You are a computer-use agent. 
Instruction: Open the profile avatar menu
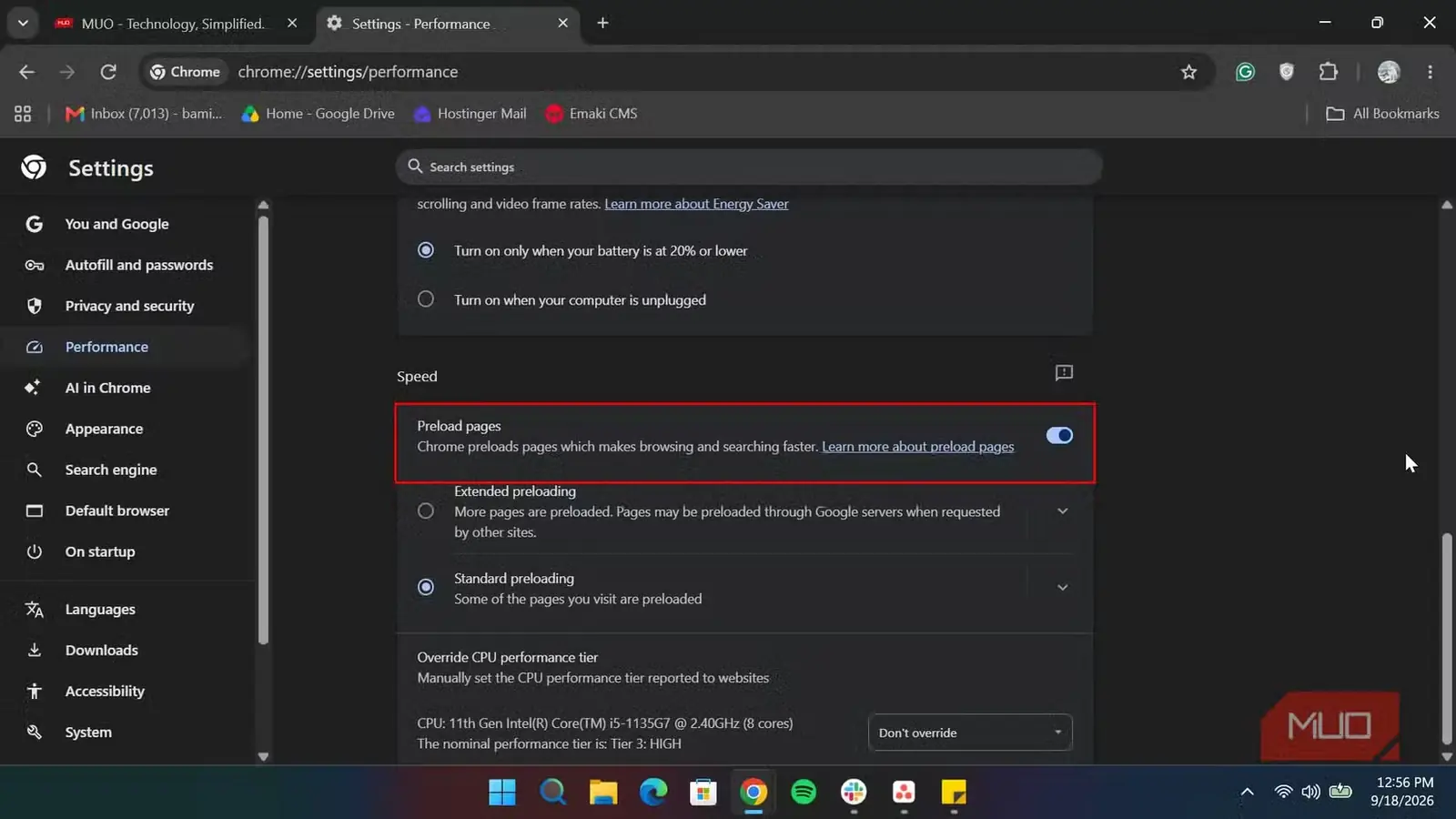1389,72
